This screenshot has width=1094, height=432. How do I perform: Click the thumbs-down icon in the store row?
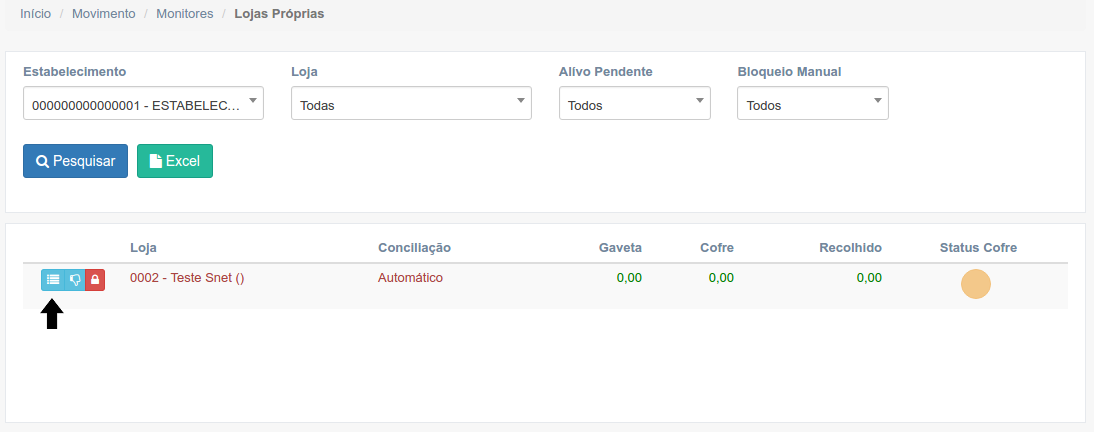74,280
